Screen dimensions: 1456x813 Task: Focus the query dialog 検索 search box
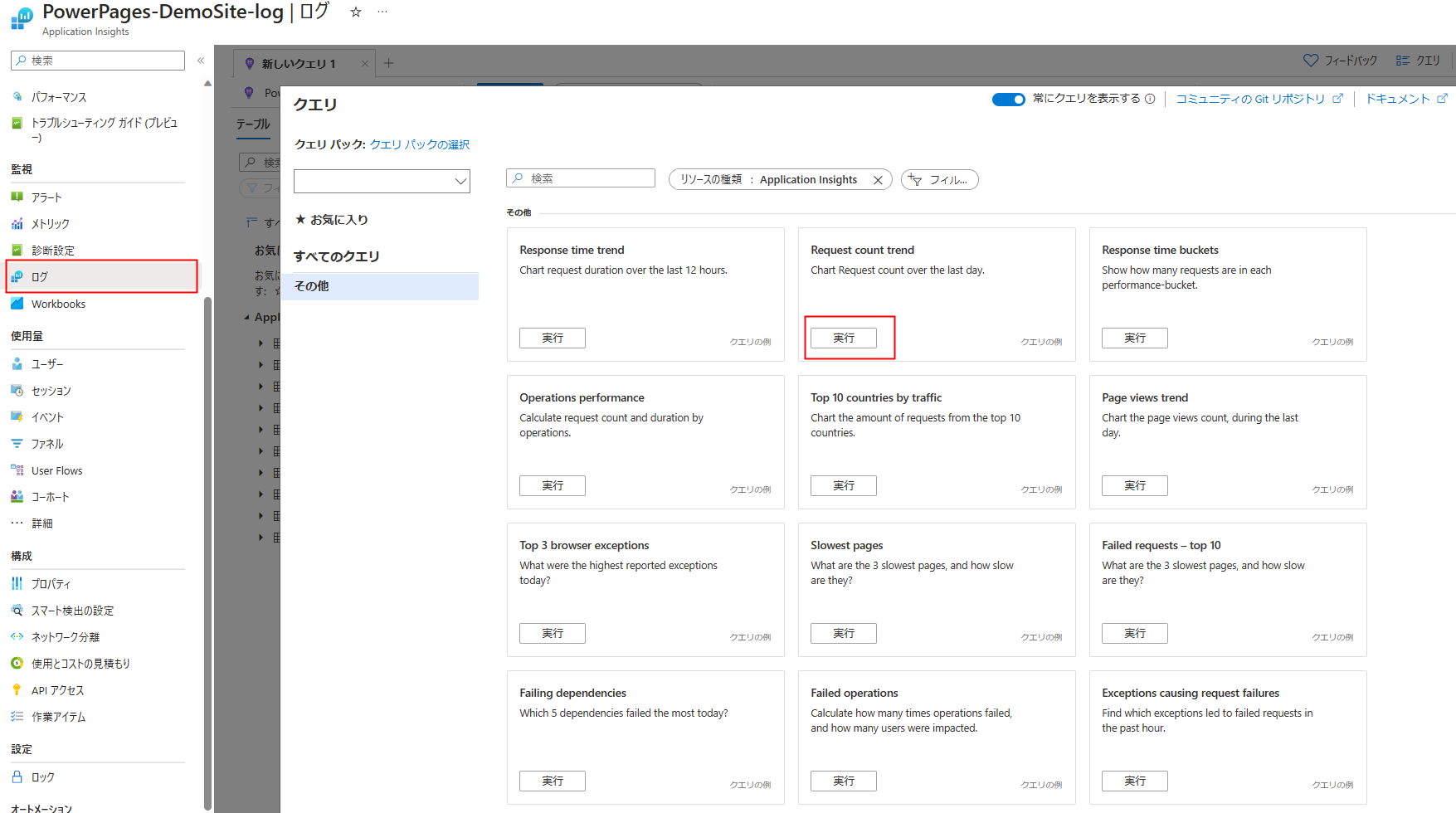coord(581,178)
